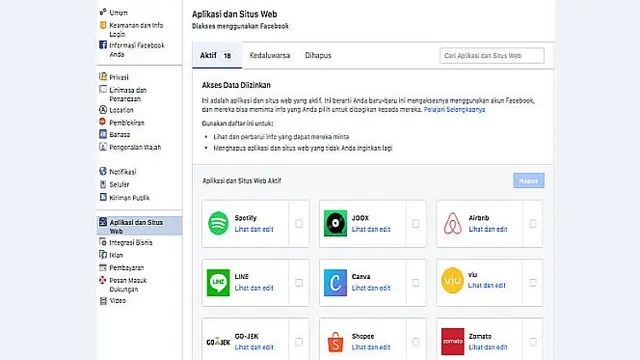Open the Pelajari Selengkapnya link
Image resolution: width=640 pixels, height=360 pixels.
tap(454, 109)
